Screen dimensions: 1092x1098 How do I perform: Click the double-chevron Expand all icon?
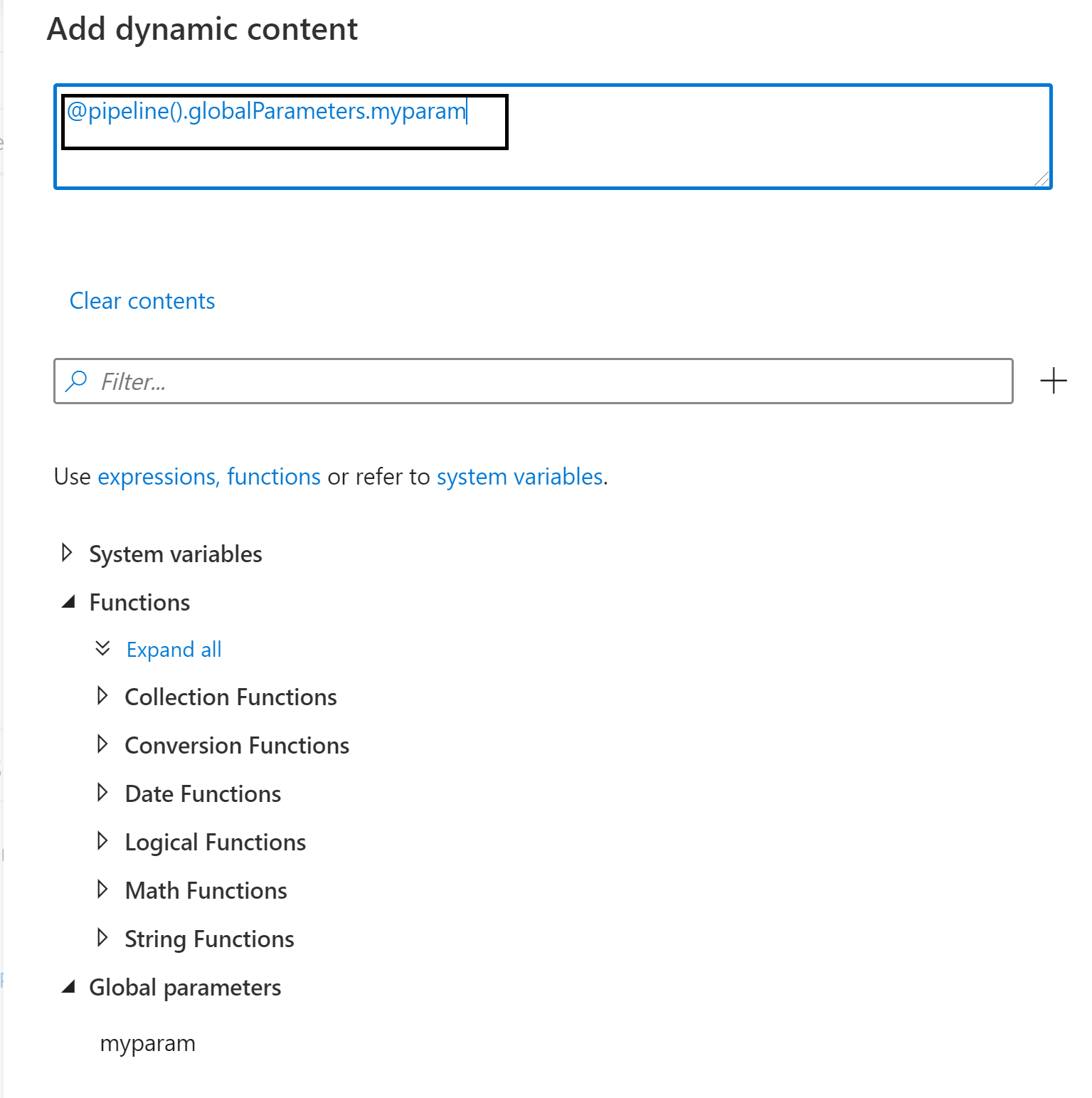point(102,648)
